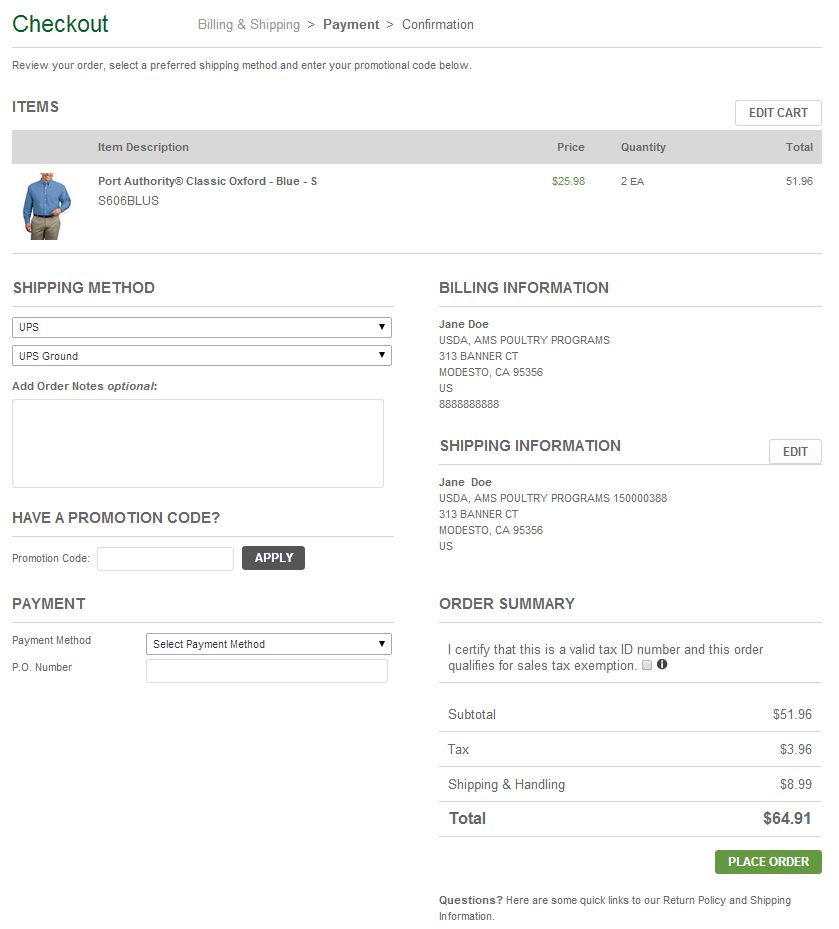The height and width of the screenshot is (929, 839).
Task: Click the Add Order Notes text area
Action: pyautogui.click(x=198, y=443)
